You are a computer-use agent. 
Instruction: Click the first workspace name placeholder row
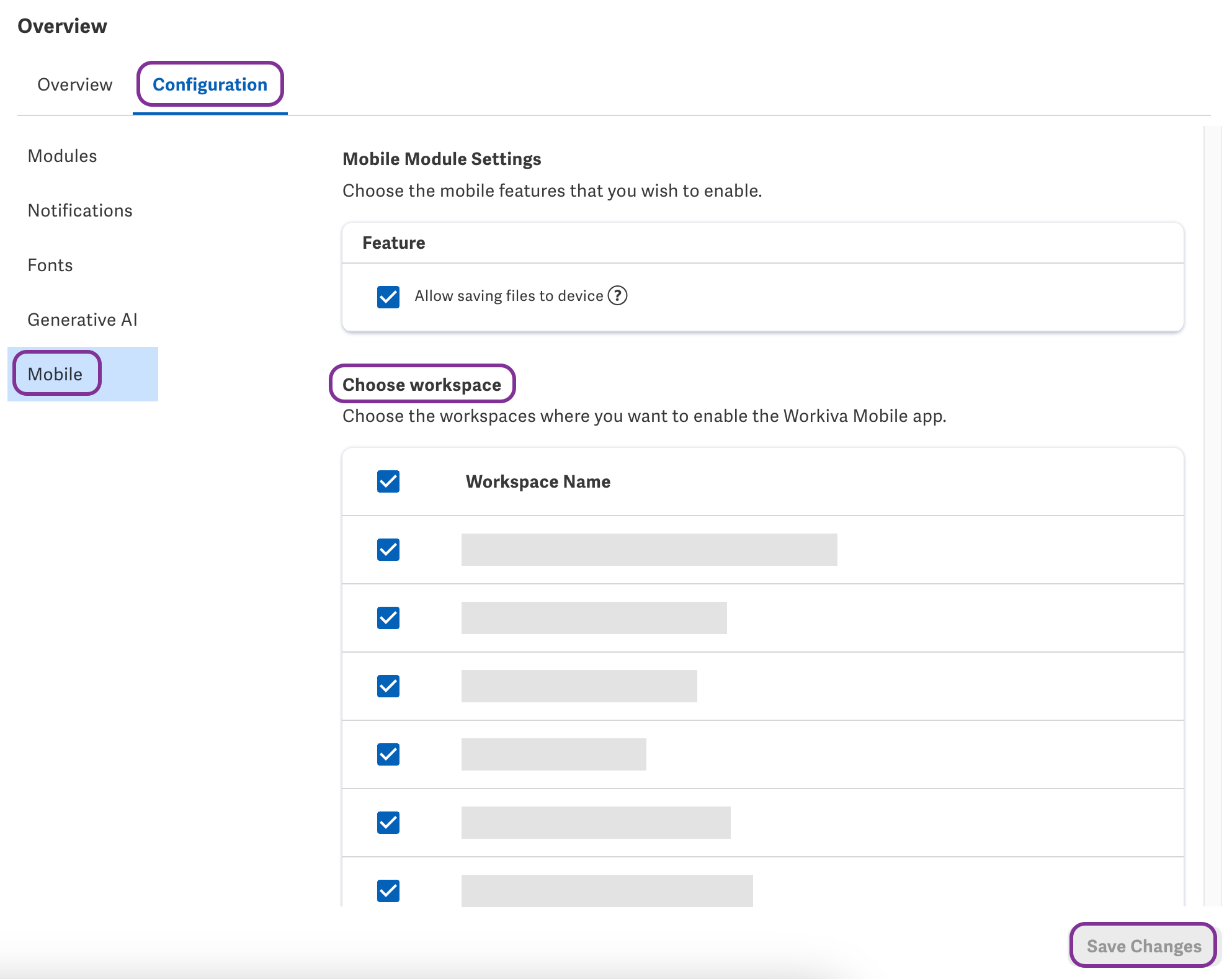(x=648, y=550)
